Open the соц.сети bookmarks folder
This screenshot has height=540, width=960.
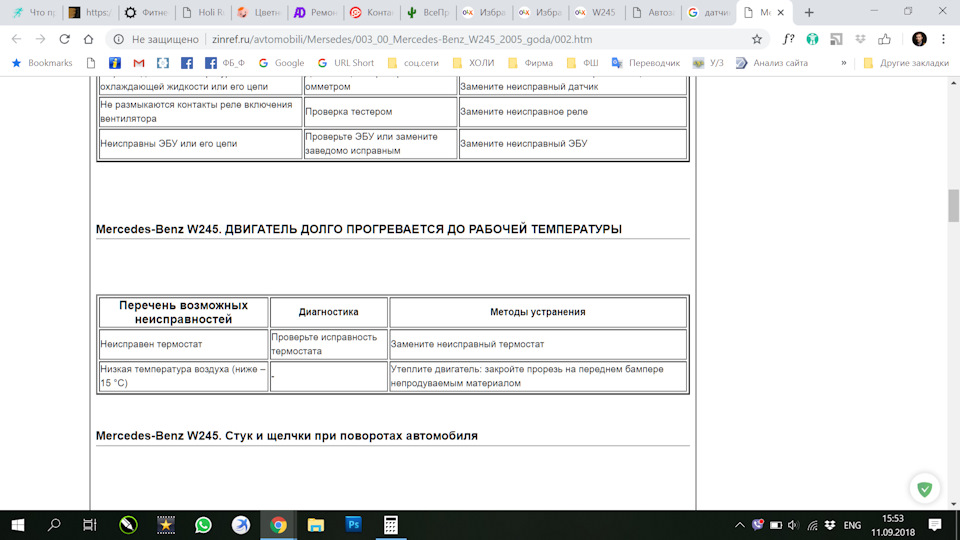tap(413, 63)
